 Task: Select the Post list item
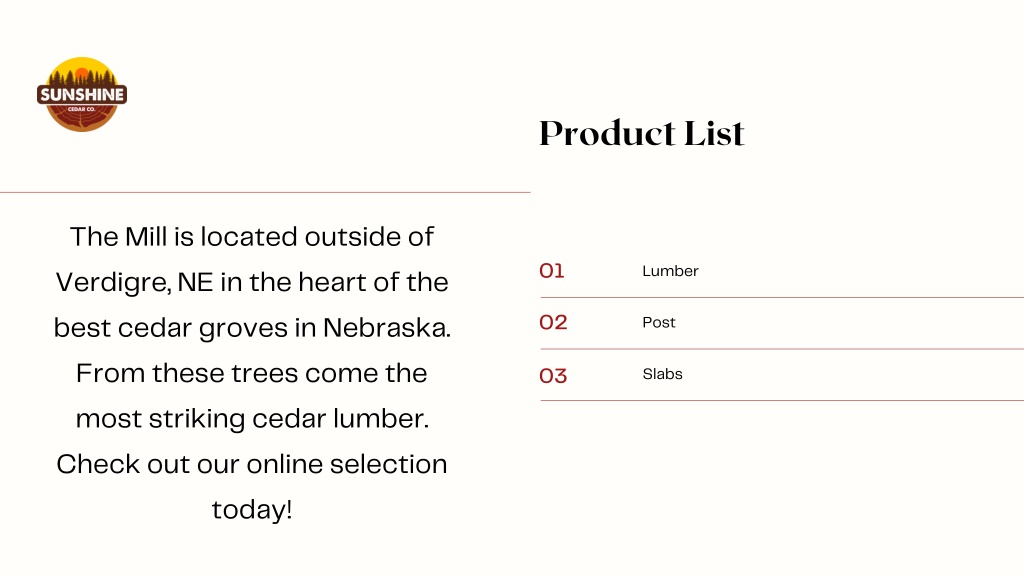(658, 323)
